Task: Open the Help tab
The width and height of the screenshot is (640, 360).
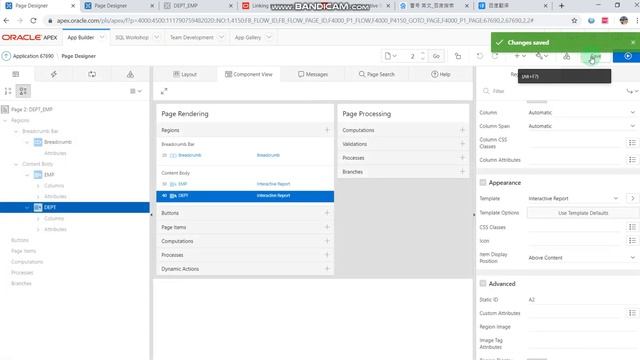Action: pyautogui.click(x=441, y=74)
